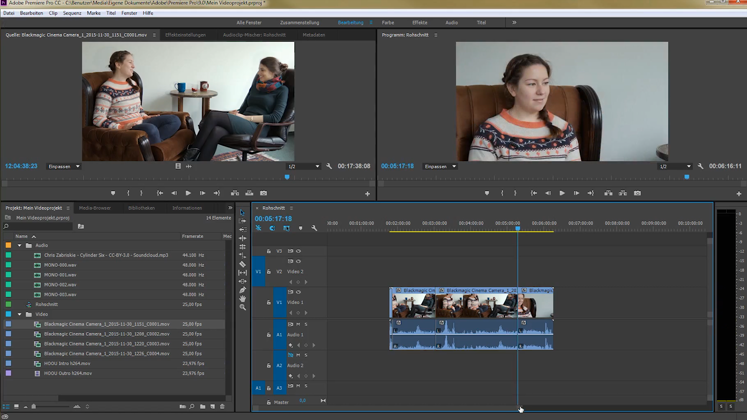Mute audio track A1

pyautogui.click(x=298, y=324)
